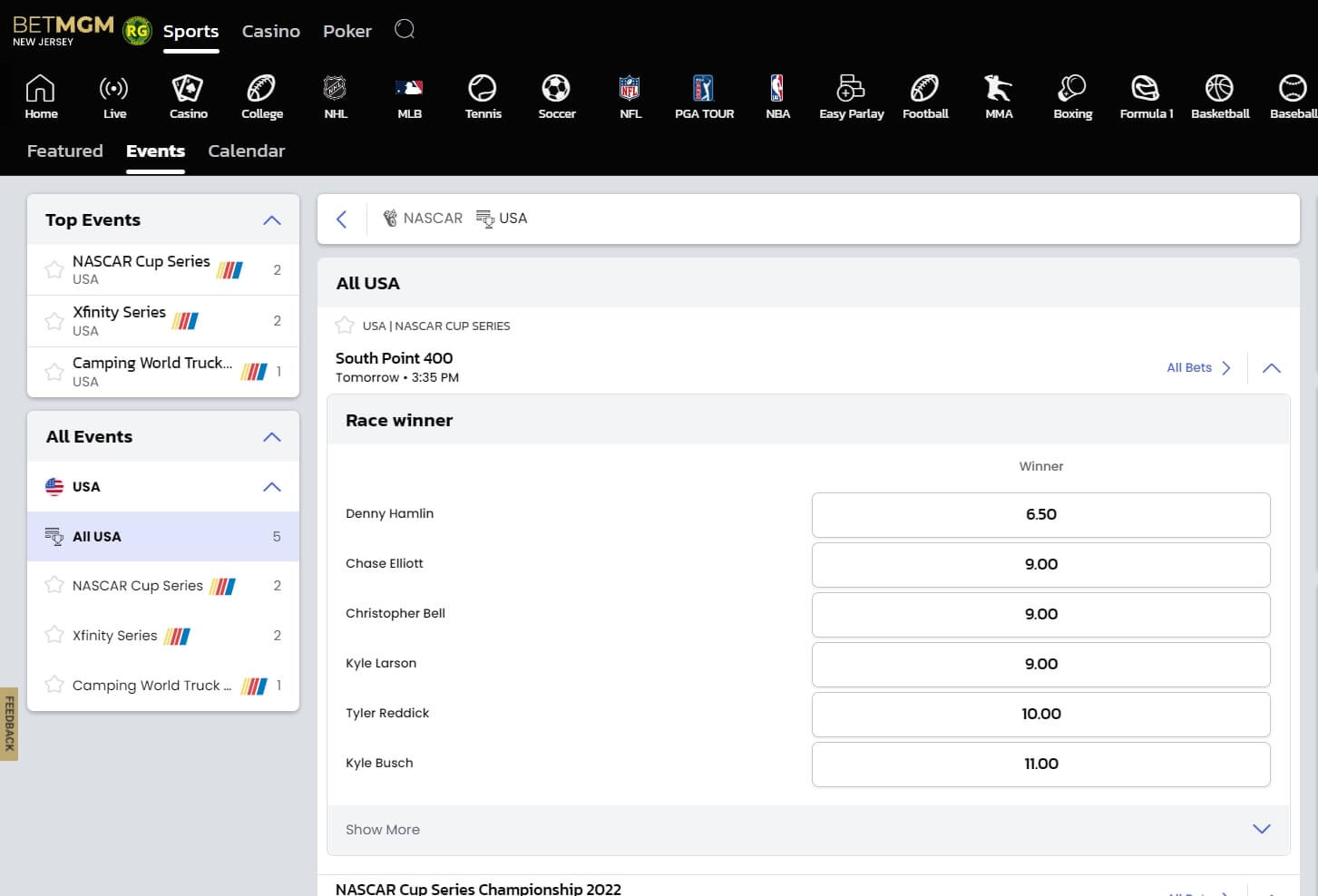
Task: Expand Show More race winner odds
Action: pos(808,829)
